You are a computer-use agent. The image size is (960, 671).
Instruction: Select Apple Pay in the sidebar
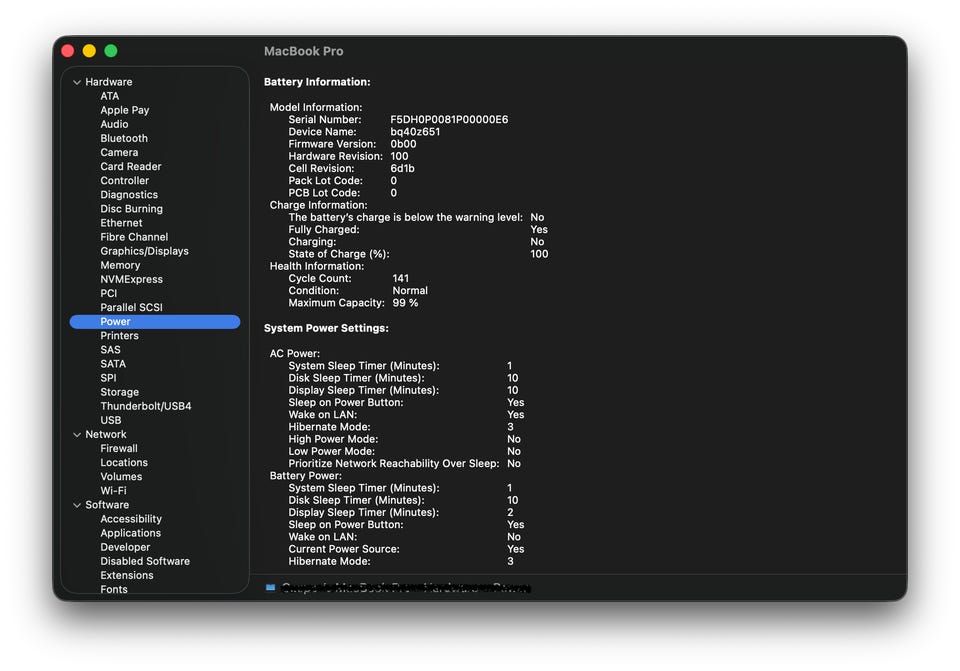[x=124, y=111]
